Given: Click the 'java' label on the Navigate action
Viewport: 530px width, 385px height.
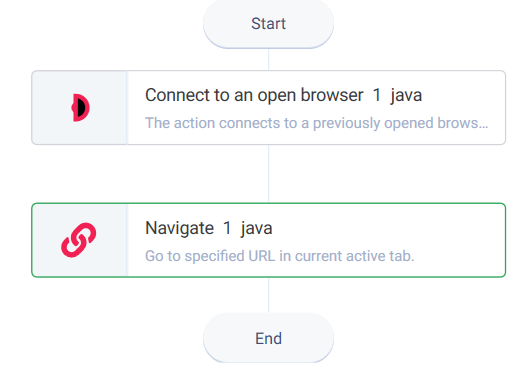Looking at the screenshot, I should 256,228.
